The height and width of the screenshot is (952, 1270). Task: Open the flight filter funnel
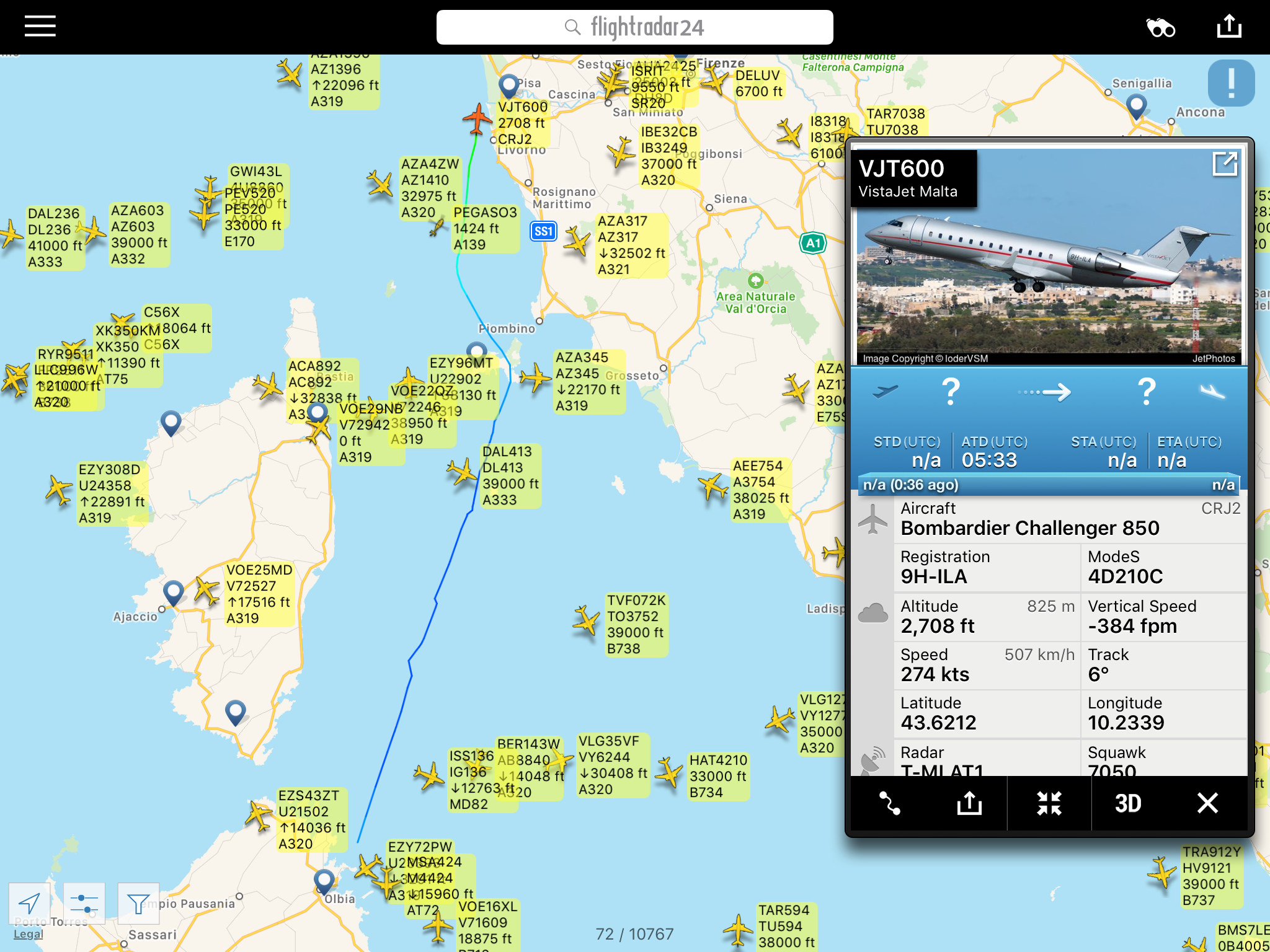(138, 903)
